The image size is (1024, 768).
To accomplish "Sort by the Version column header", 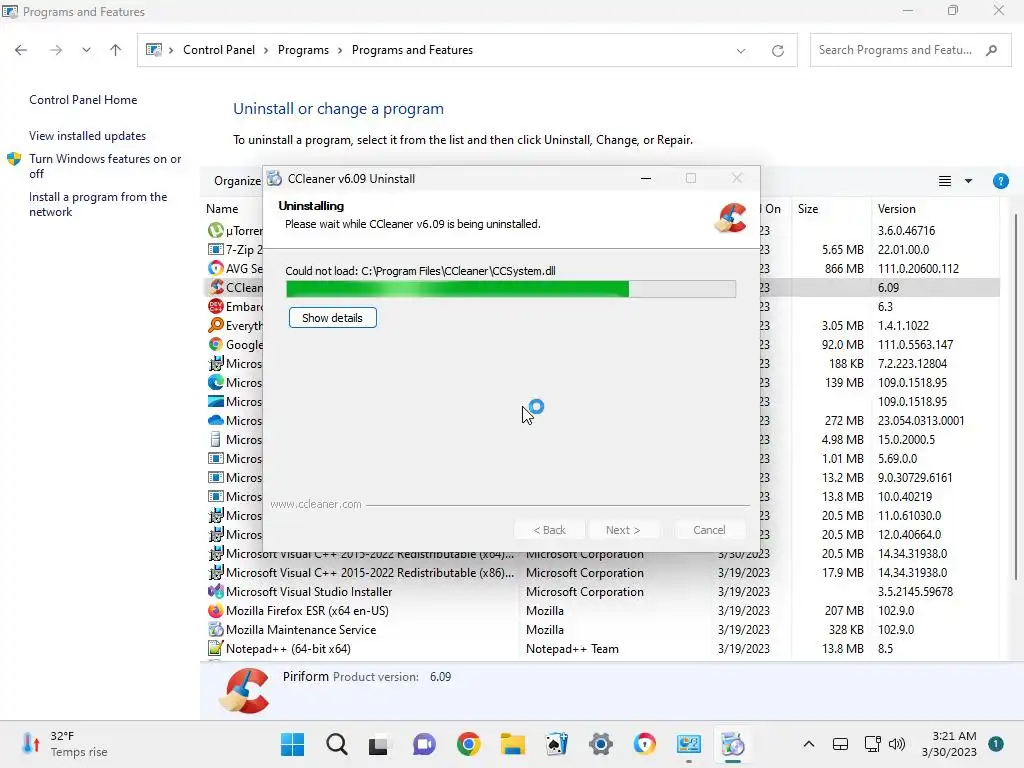I will pyautogui.click(x=897, y=209).
